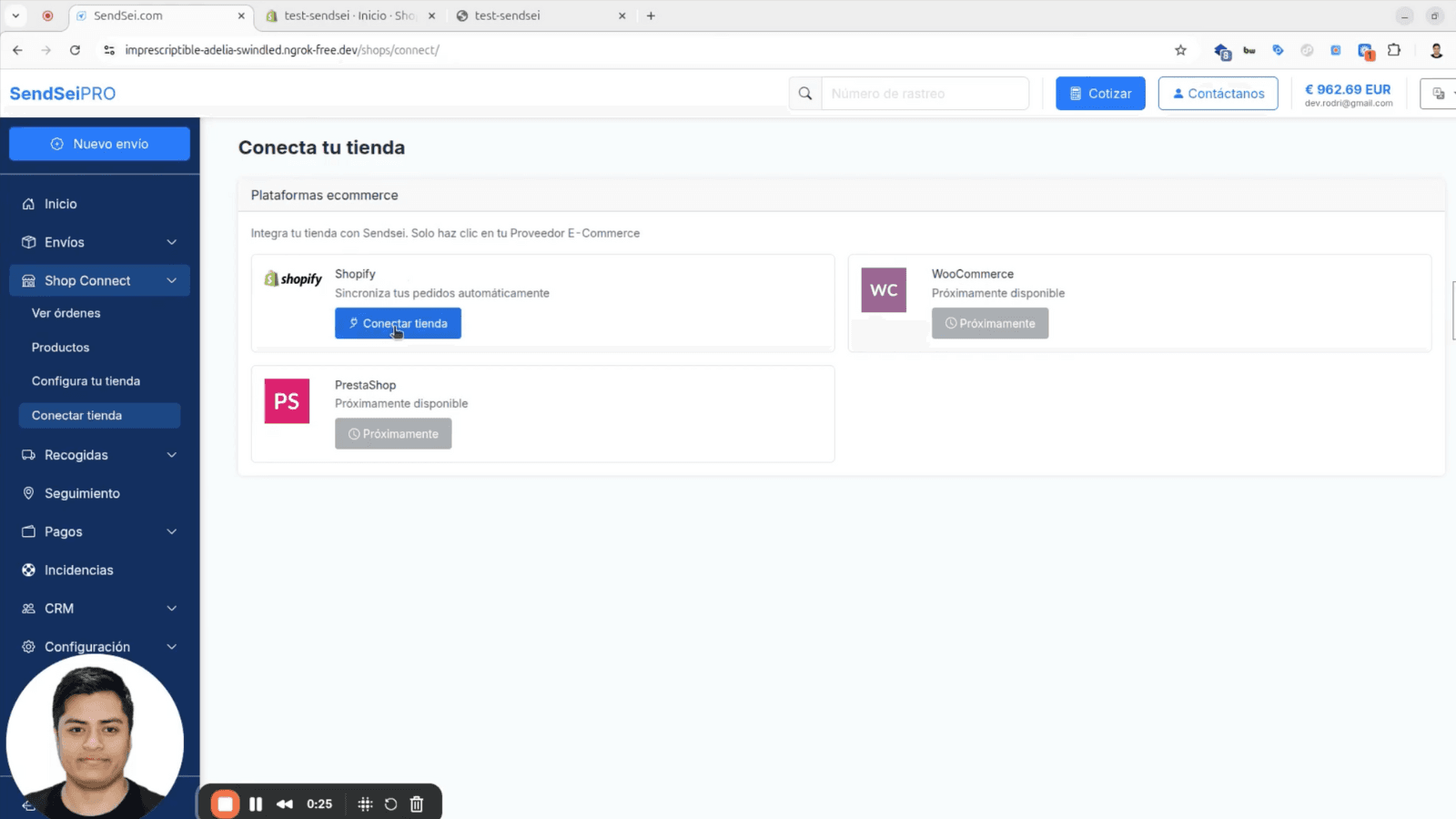Collapse the sidebar with bottom arrow icon
Image resolution: width=1456 pixels, height=819 pixels.
coord(28,805)
